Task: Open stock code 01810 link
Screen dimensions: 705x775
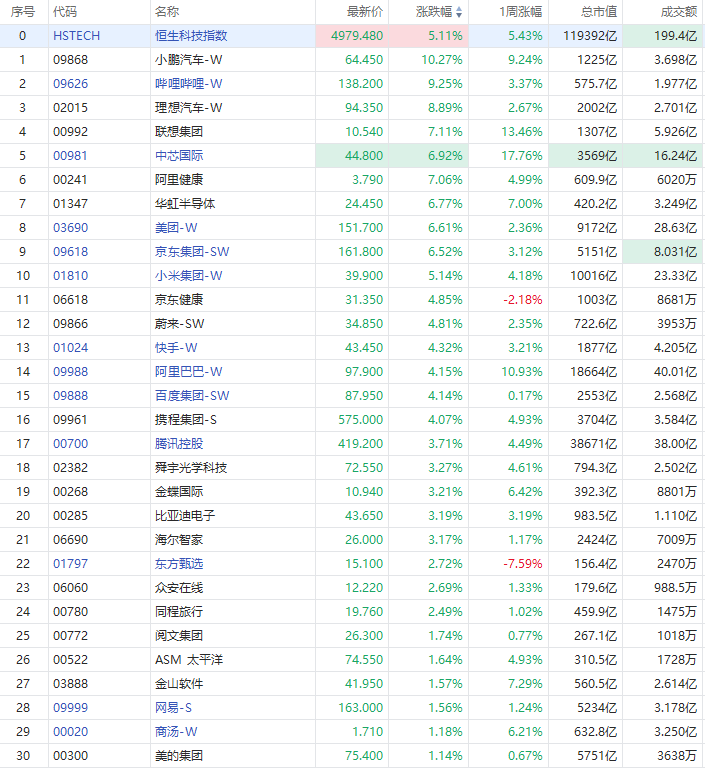Action: 71,276
